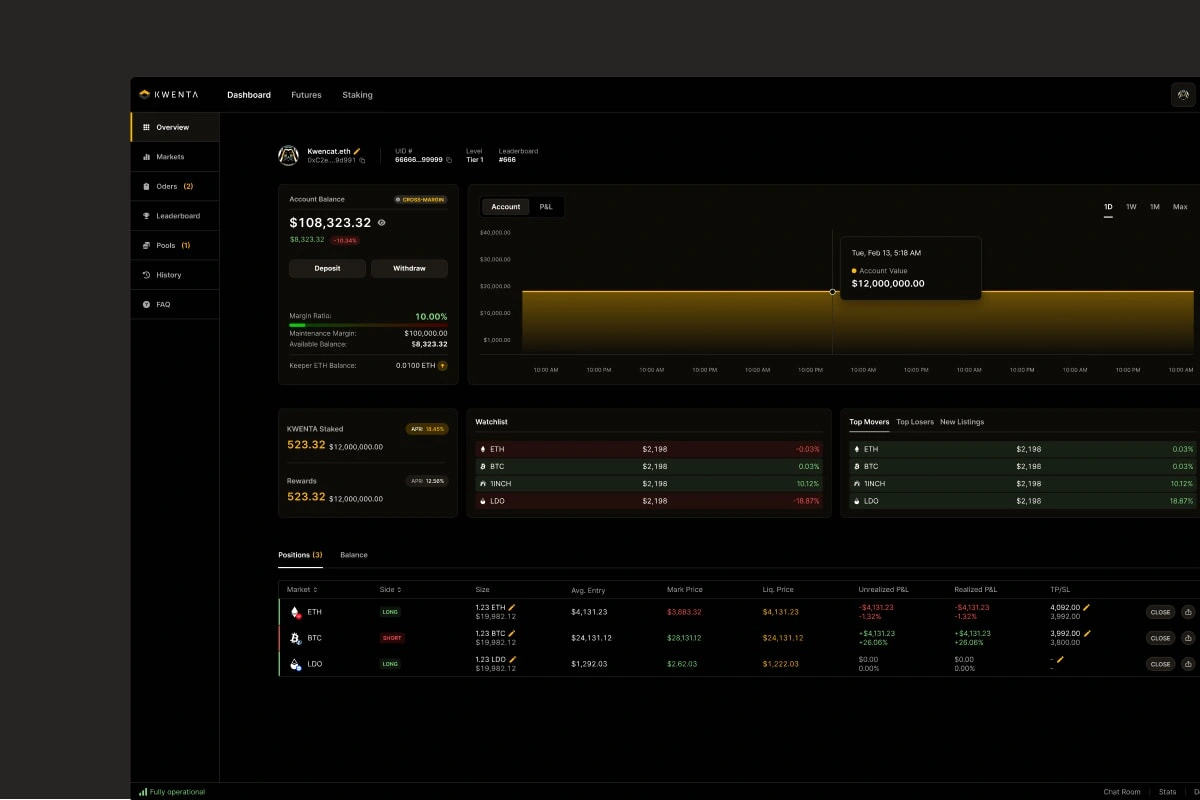
Task: Set chart range to 1W
Action: pos(1131,207)
